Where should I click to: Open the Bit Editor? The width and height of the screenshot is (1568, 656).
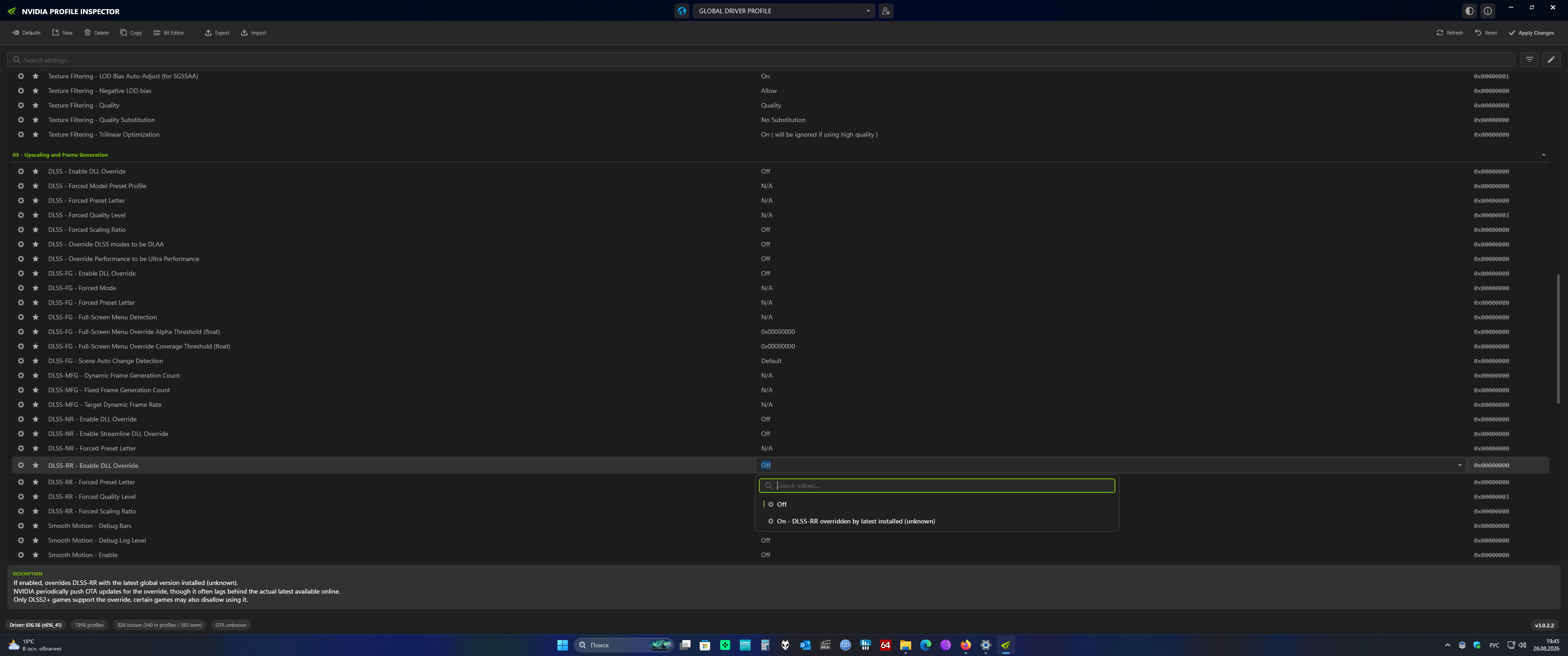169,33
